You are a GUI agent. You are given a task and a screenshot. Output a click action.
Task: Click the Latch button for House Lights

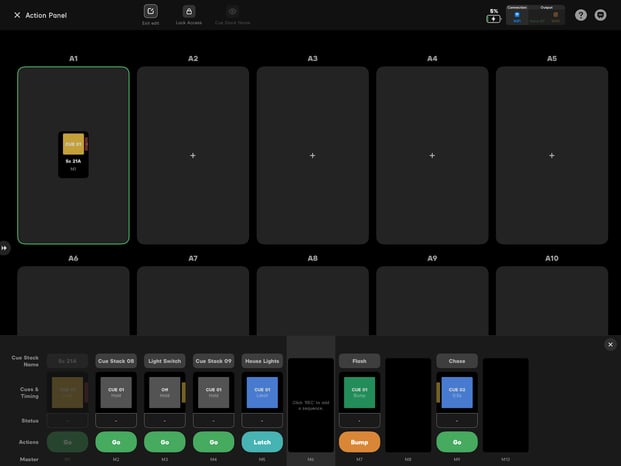click(x=262, y=442)
